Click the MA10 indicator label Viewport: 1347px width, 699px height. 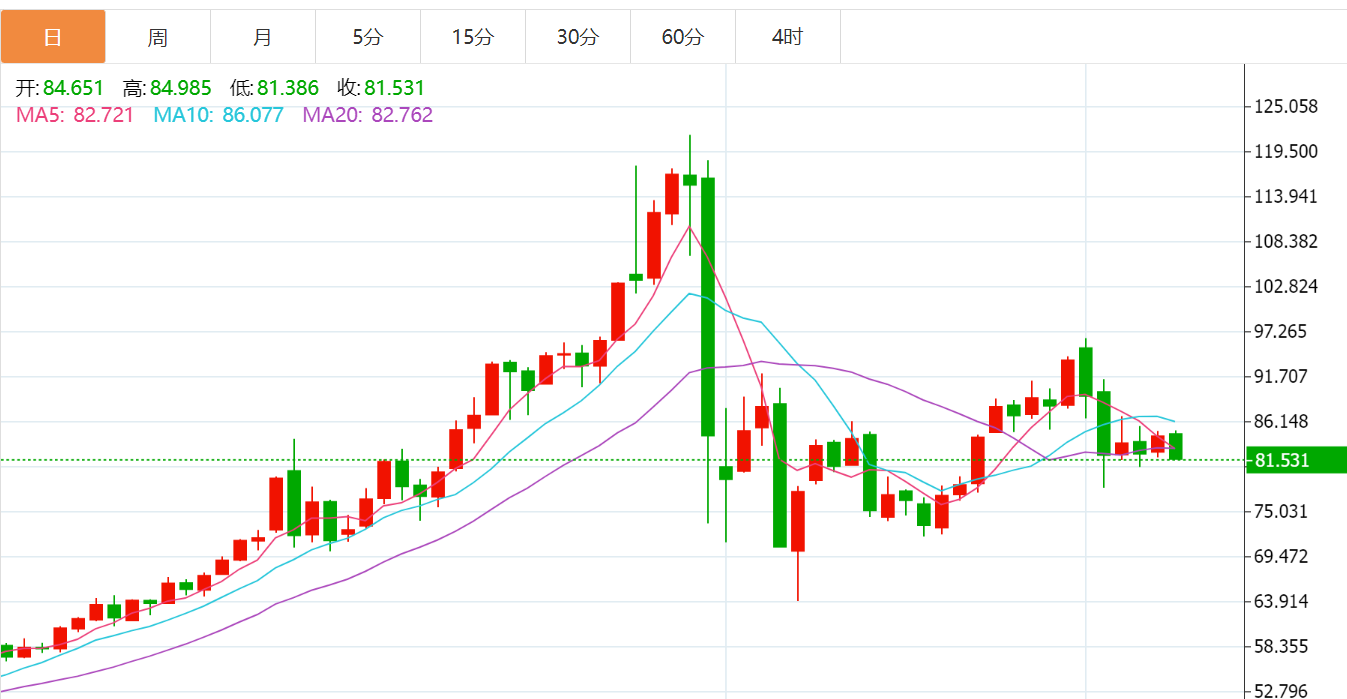(218, 115)
